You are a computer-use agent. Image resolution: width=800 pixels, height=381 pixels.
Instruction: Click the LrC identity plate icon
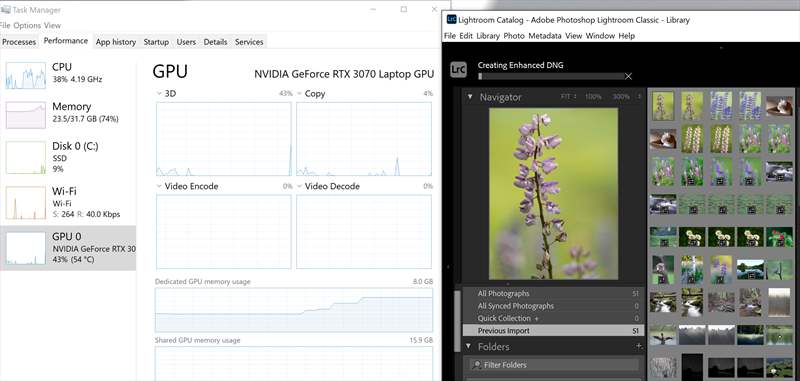[458, 70]
